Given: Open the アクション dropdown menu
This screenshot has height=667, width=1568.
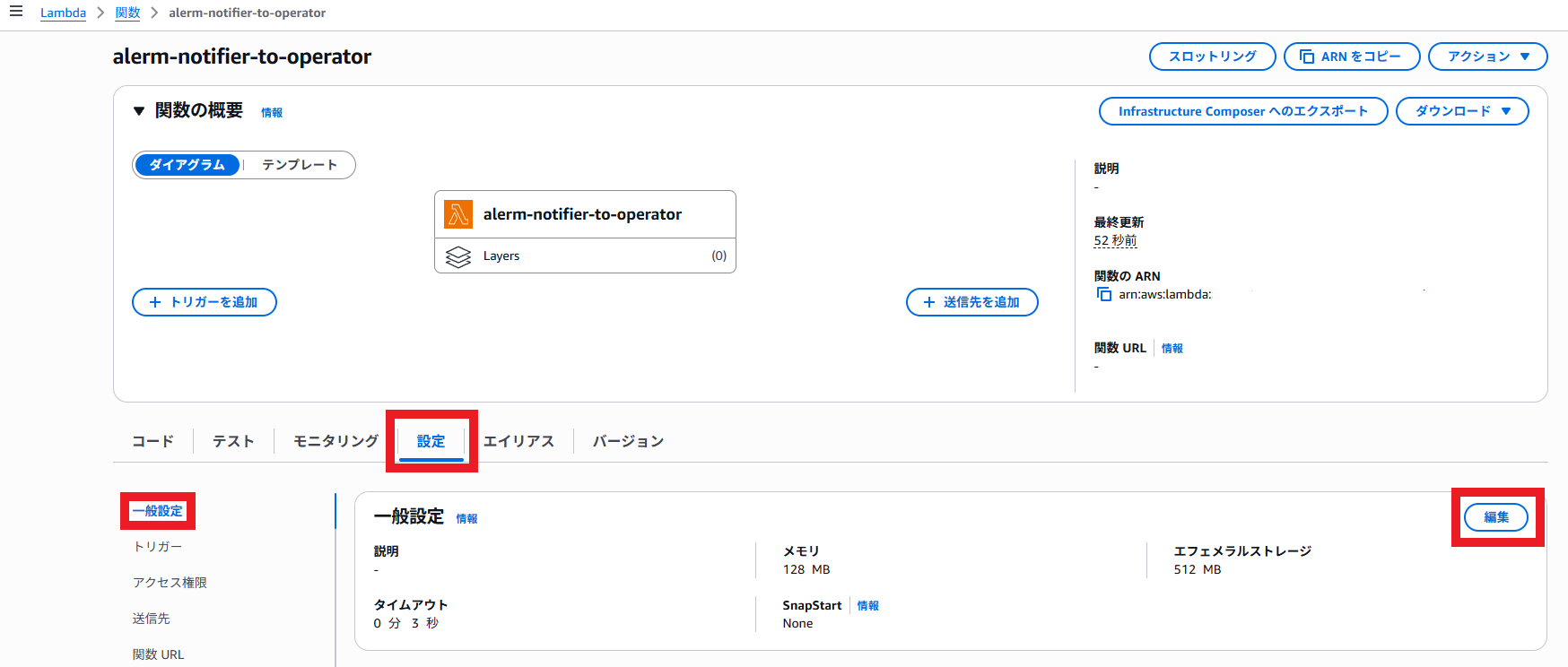Looking at the screenshot, I should tap(1487, 56).
